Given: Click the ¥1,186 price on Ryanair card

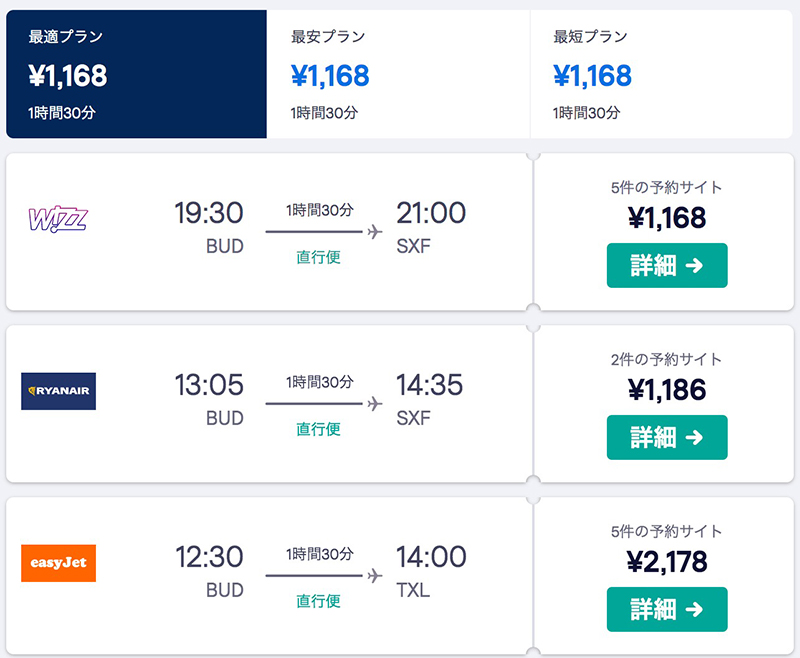Looking at the screenshot, I should [666, 390].
